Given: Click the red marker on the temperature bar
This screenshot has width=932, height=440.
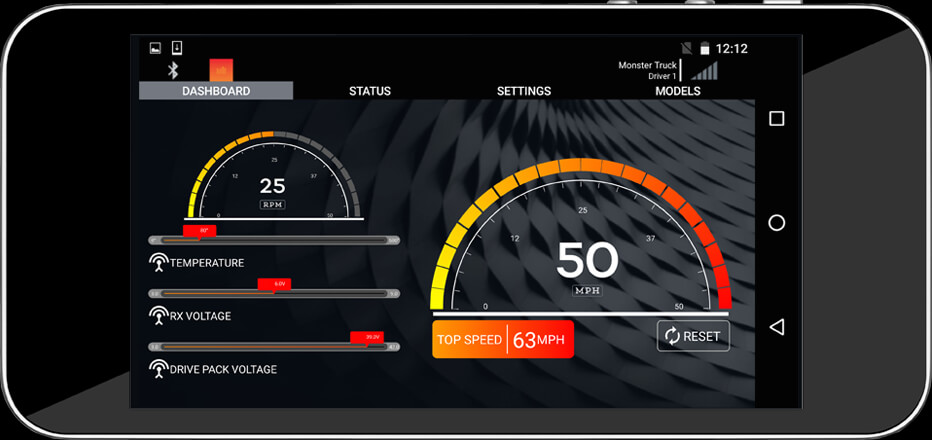Looking at the screenshot, I should [x=200, y=231].
